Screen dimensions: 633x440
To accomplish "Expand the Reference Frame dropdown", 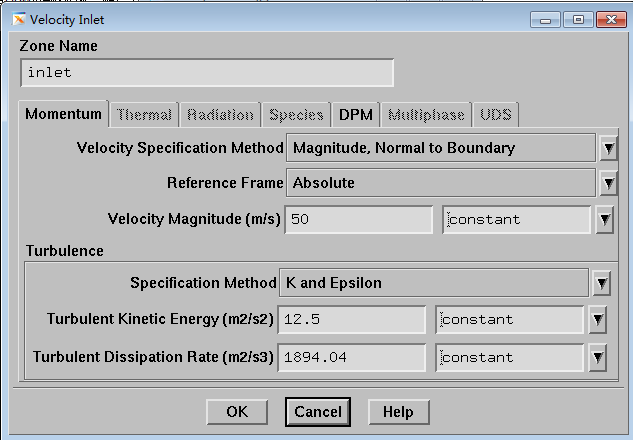I will point(606,184).
